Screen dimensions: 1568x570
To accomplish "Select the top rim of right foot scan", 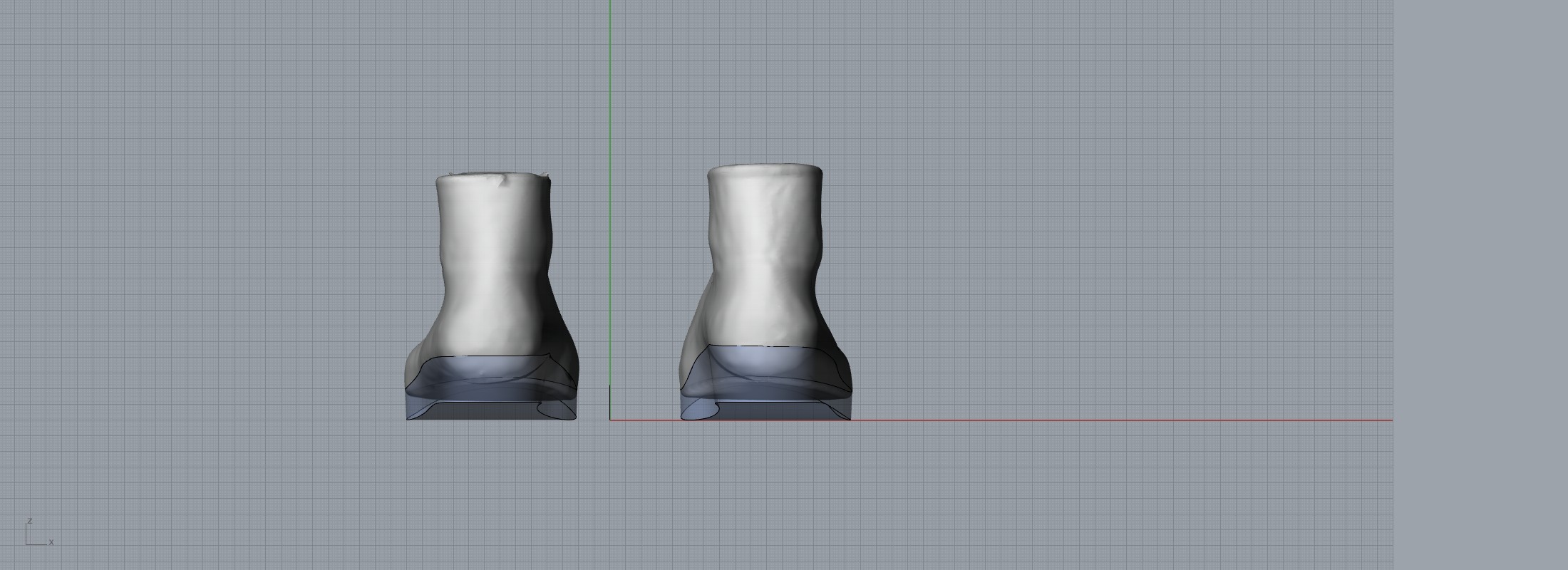I will [x=765, y=168].
